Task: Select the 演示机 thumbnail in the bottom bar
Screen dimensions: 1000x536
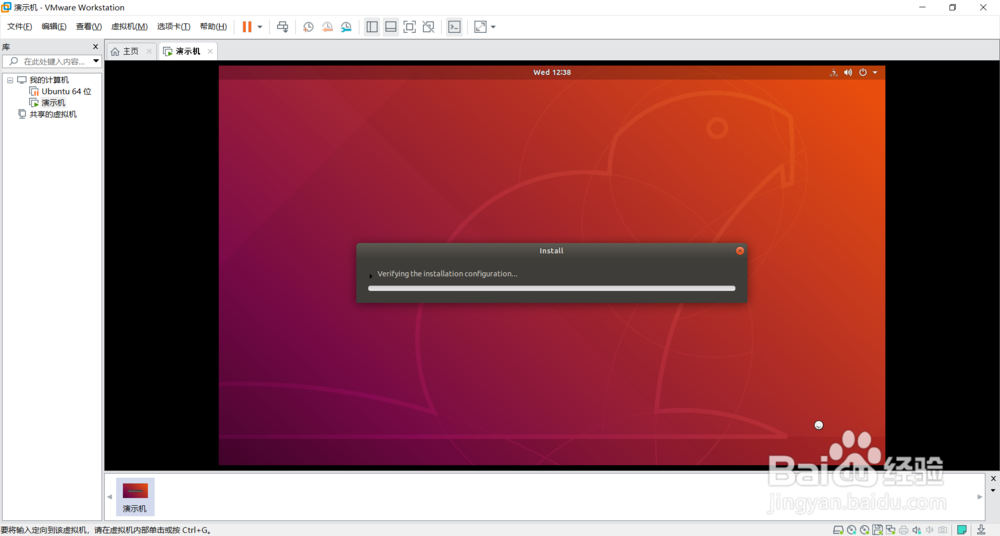Action: click(135, 497)
